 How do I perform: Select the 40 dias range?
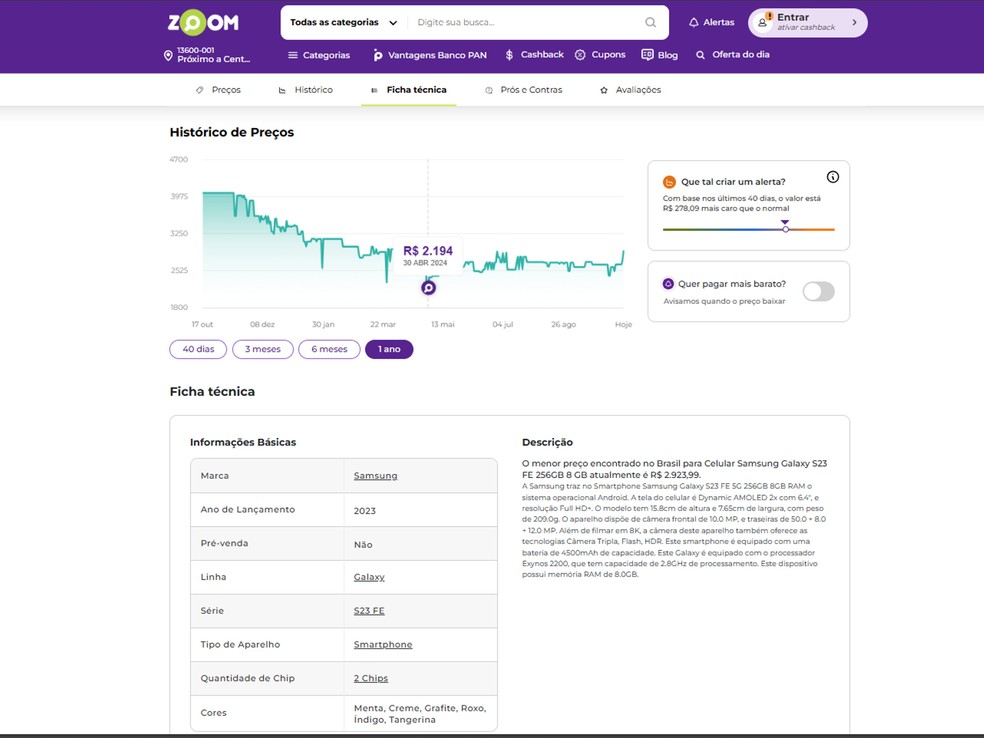coord(198,349)
